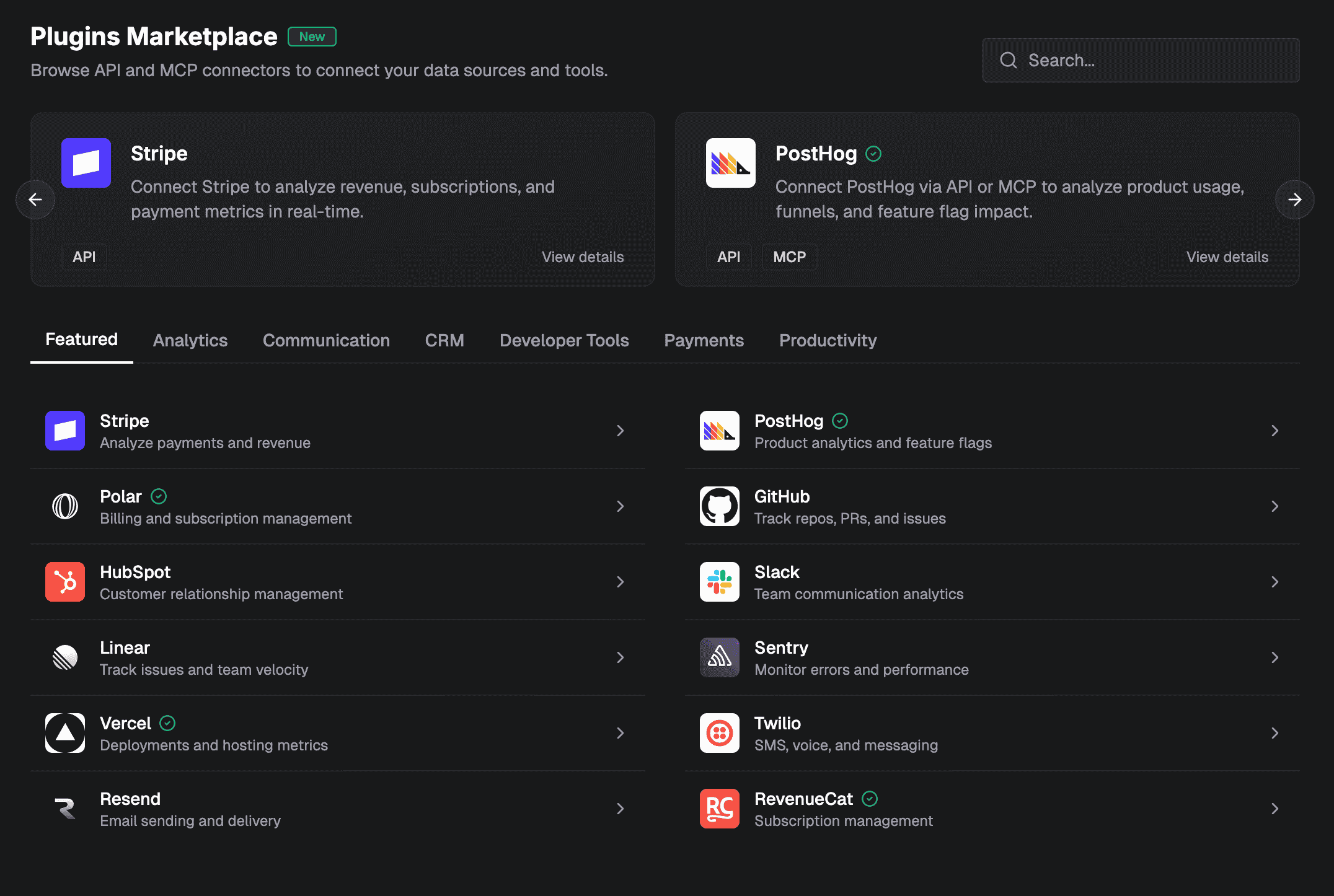Viewport: 1334px width, 896px height.
Task: Go to previous carousel slide arrow
Action: point(35,200)
